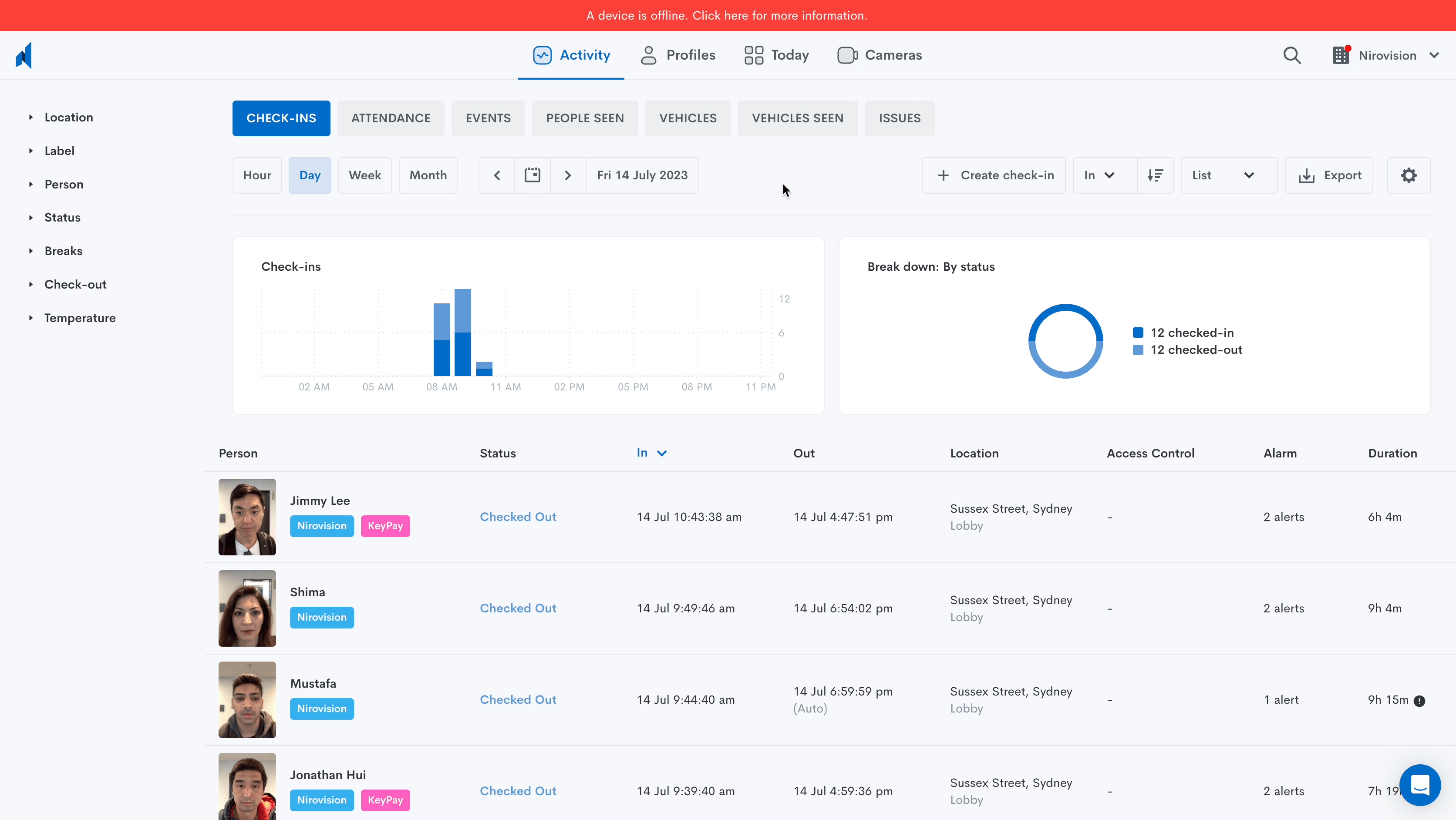
Task: Select the Month range toggle
Action: [428, 175]
